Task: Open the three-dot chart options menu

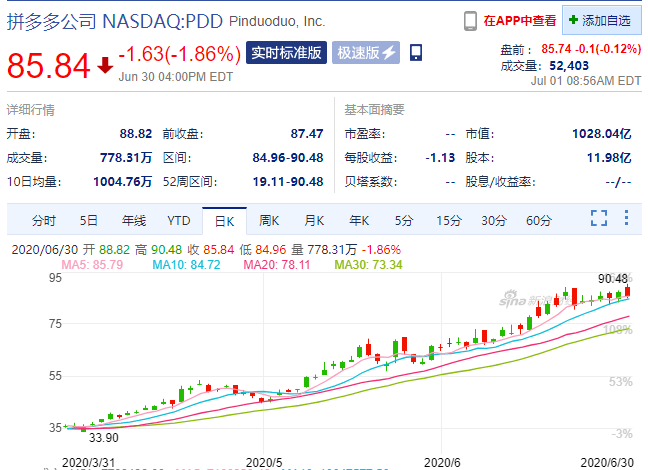Action: tap(627, 218)
